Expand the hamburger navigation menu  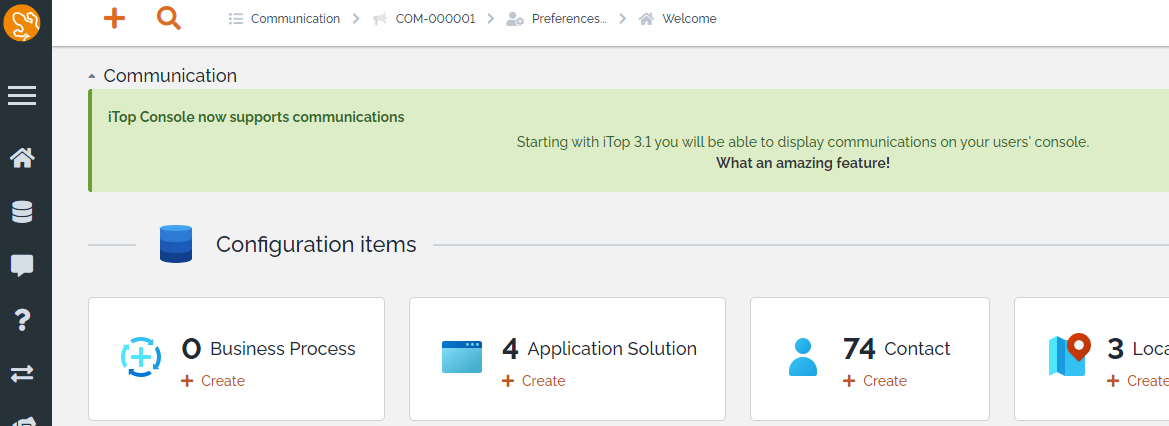click(22, 96)
